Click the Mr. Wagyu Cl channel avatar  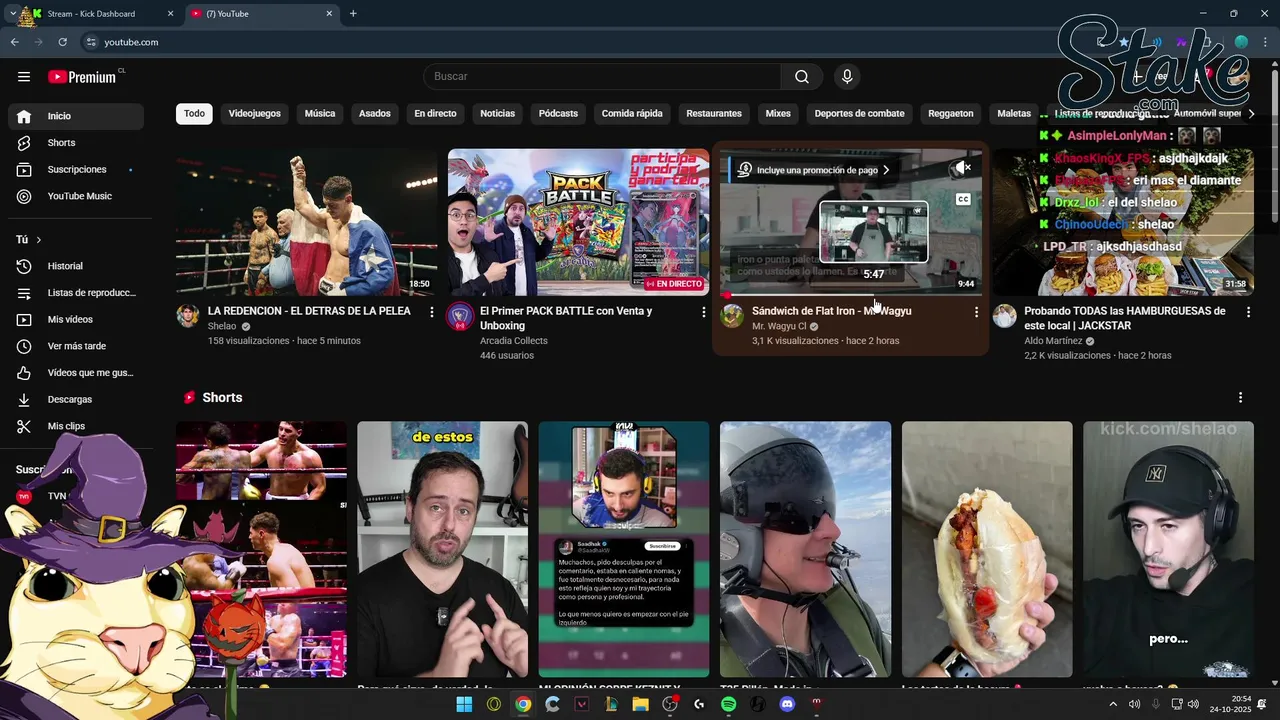[x=732, y=316]
